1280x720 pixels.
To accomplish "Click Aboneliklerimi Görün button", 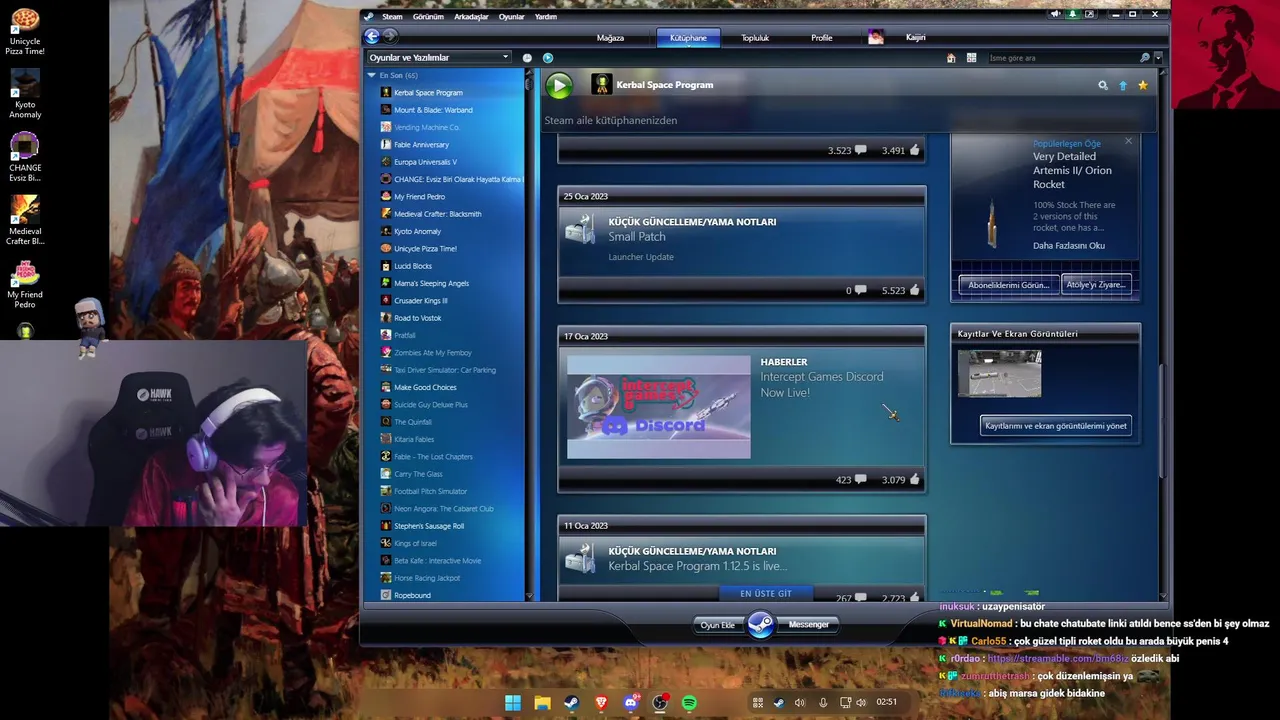I will pyautogui.click(x=1008, y=285).
